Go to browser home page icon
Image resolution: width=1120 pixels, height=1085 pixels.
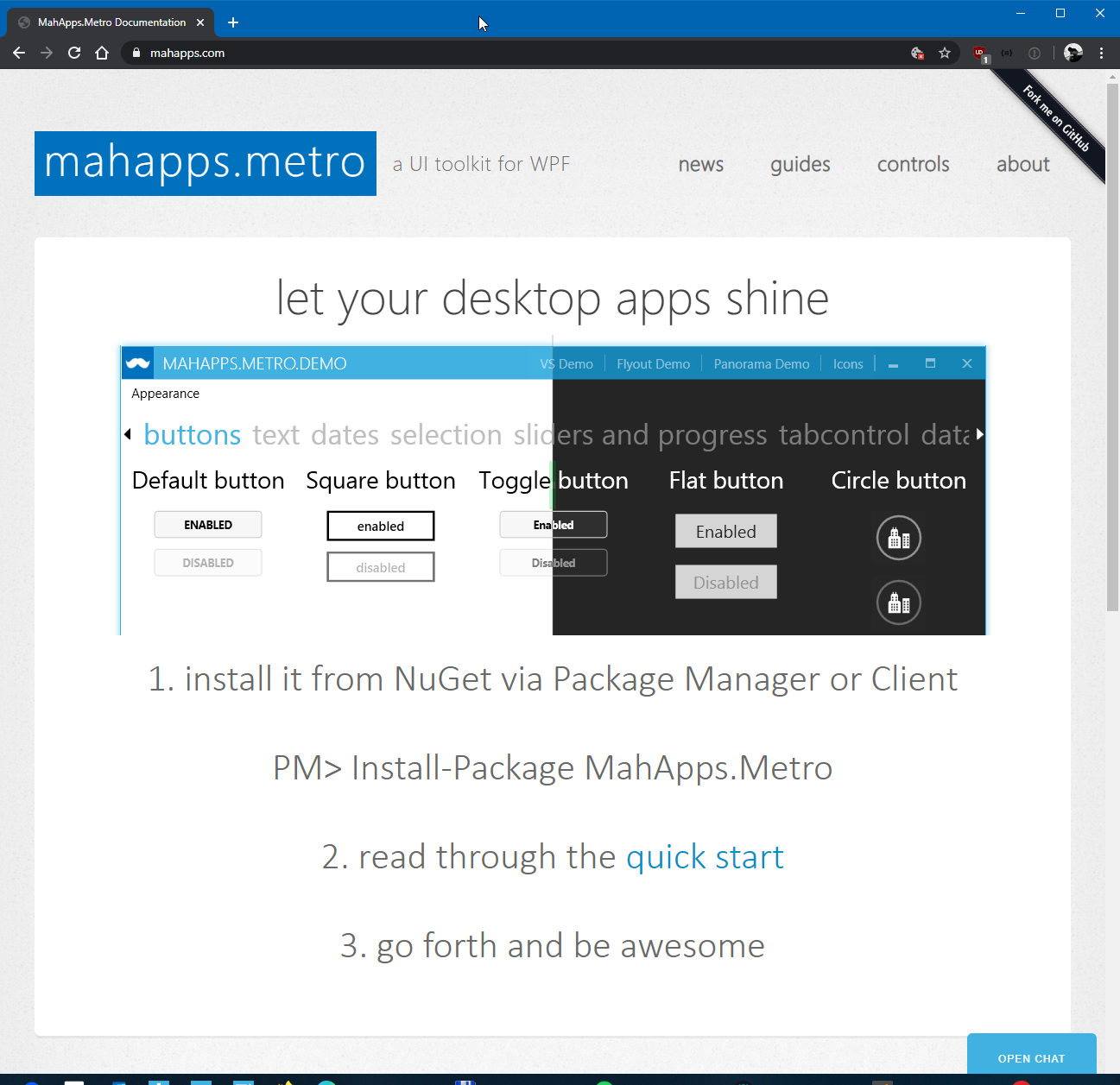[102, 53]
